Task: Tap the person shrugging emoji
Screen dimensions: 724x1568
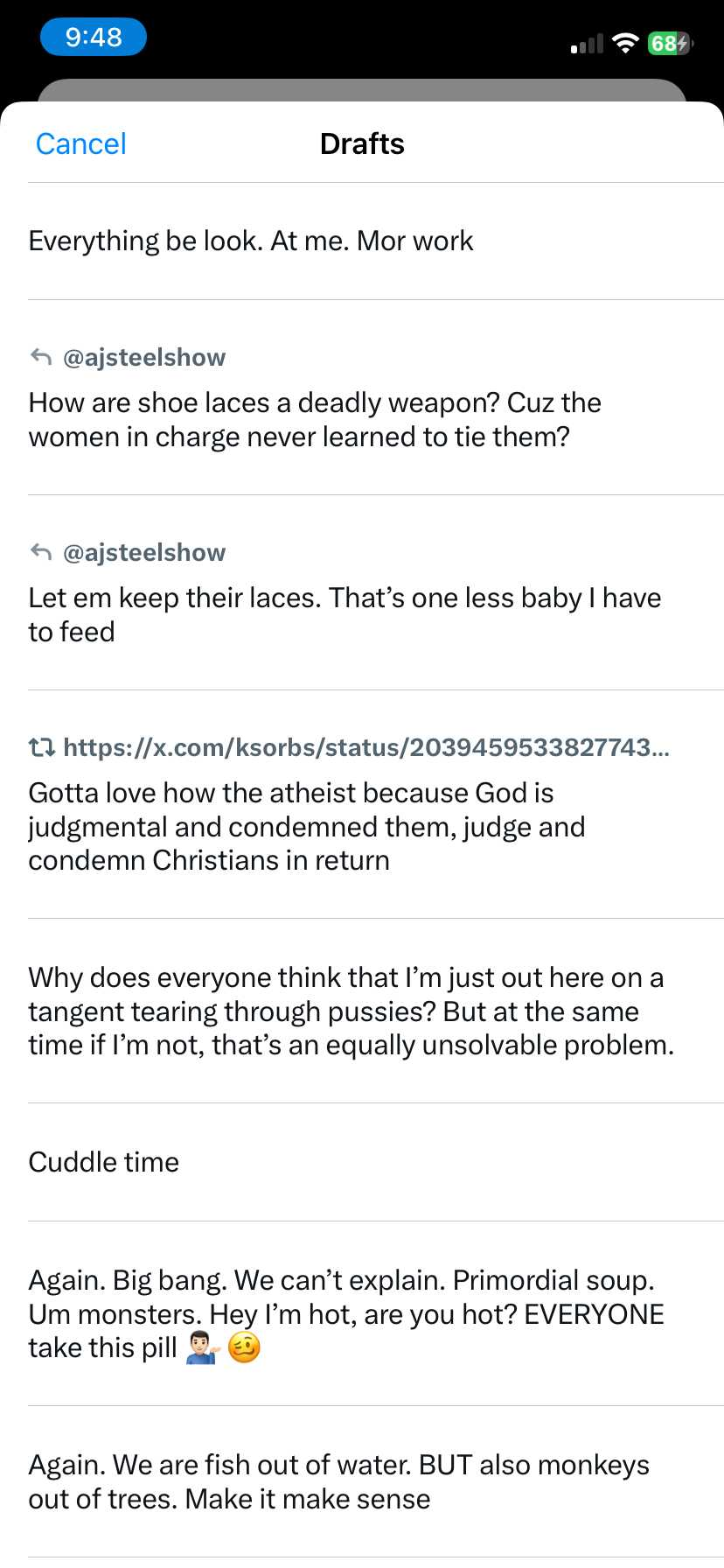Action: point(201,1348)
